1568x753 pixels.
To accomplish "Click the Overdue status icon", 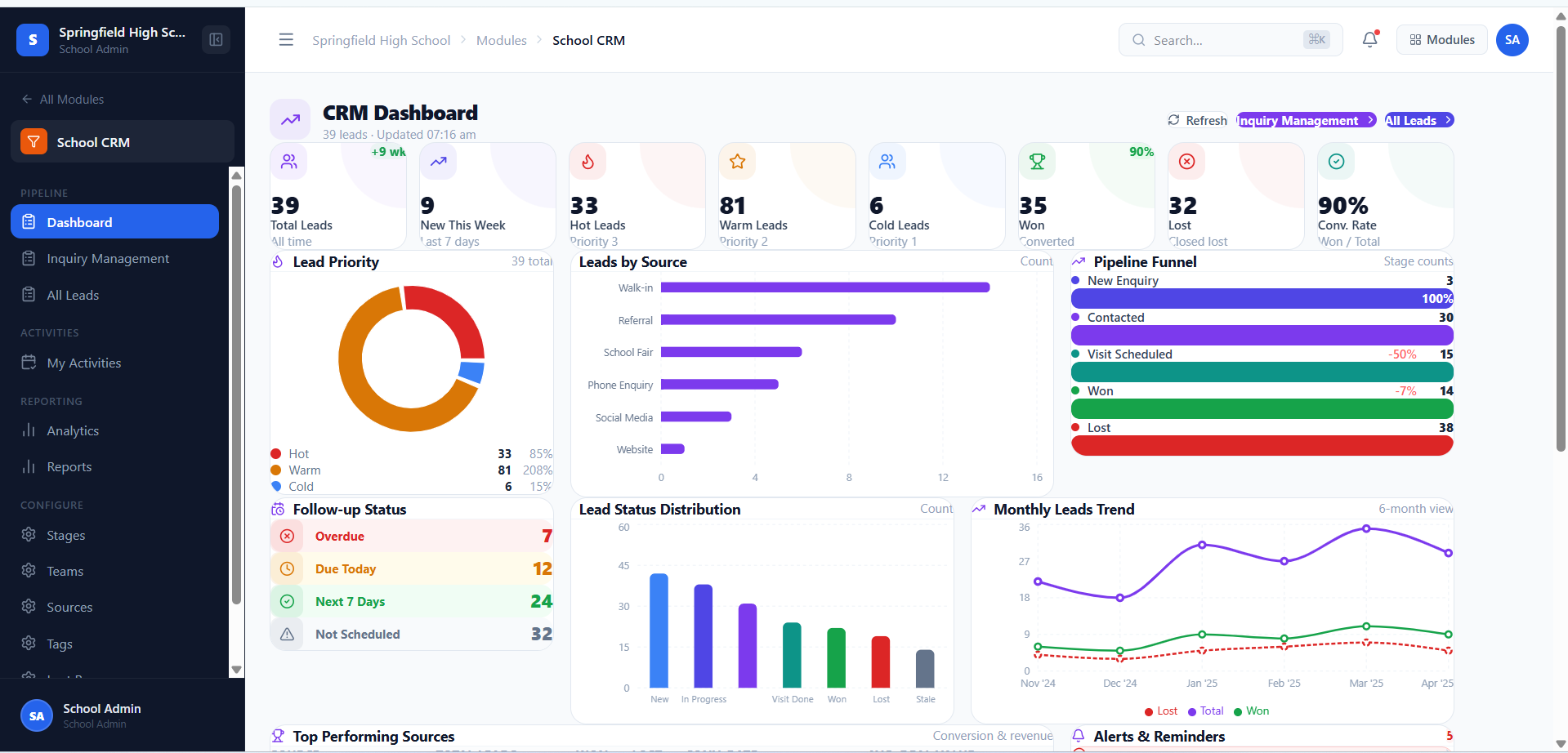I will pos(287,537).
